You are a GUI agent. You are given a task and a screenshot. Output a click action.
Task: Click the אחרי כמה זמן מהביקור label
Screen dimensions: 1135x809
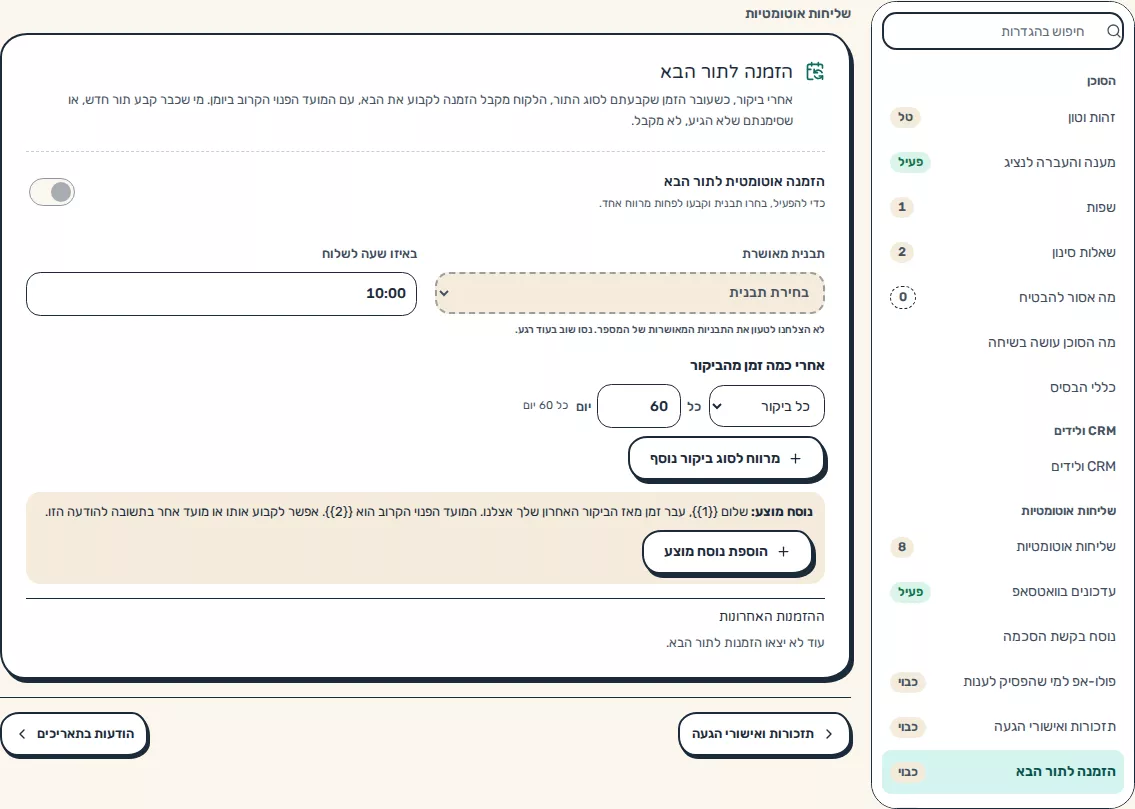757,365
